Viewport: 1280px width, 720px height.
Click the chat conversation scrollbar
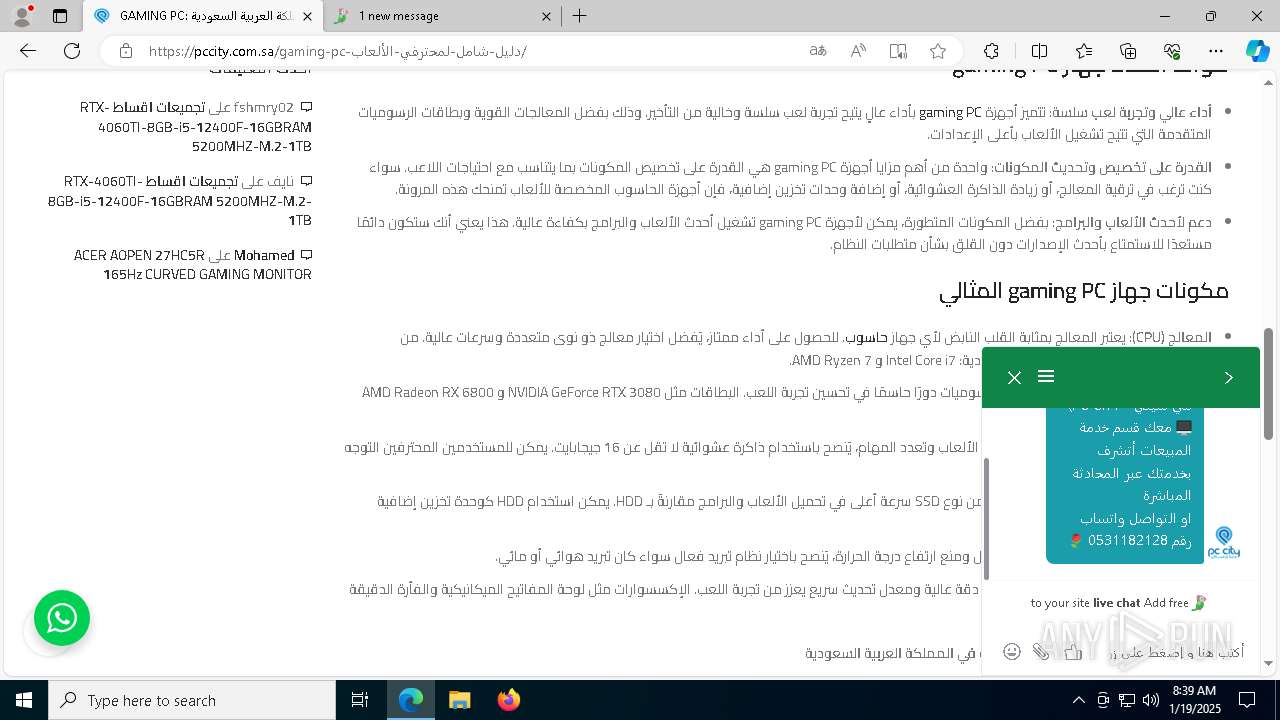coord(986,518)
